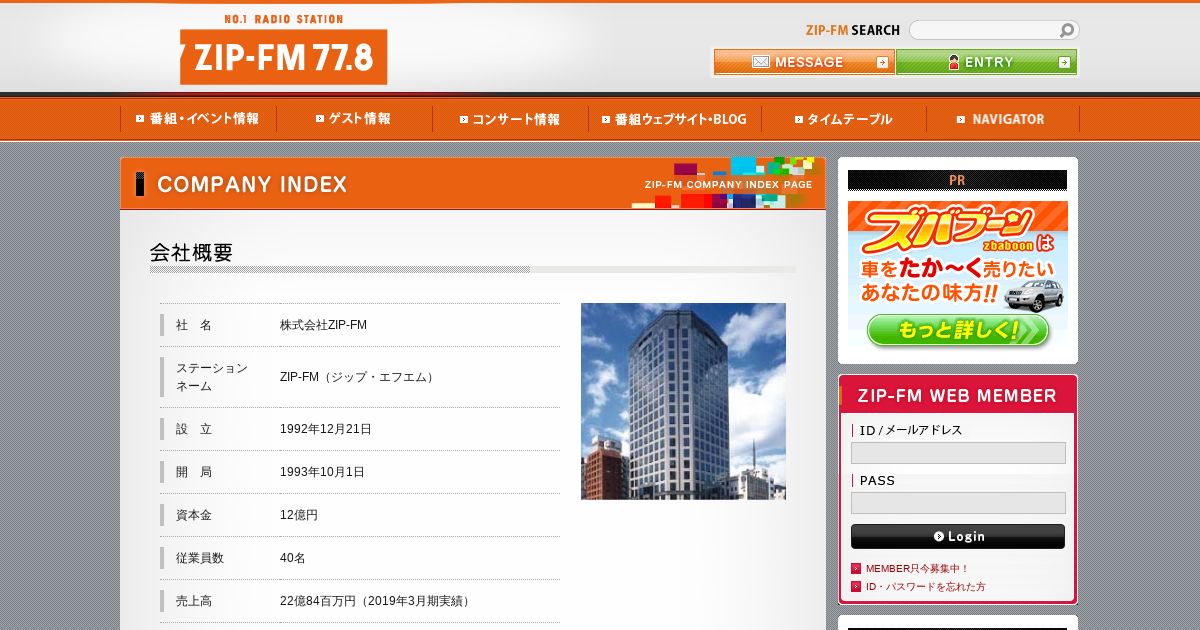The width and height of the screenshot is (1200, 630).
Task: Click the 資本金 row label
Action: (194, 515)
